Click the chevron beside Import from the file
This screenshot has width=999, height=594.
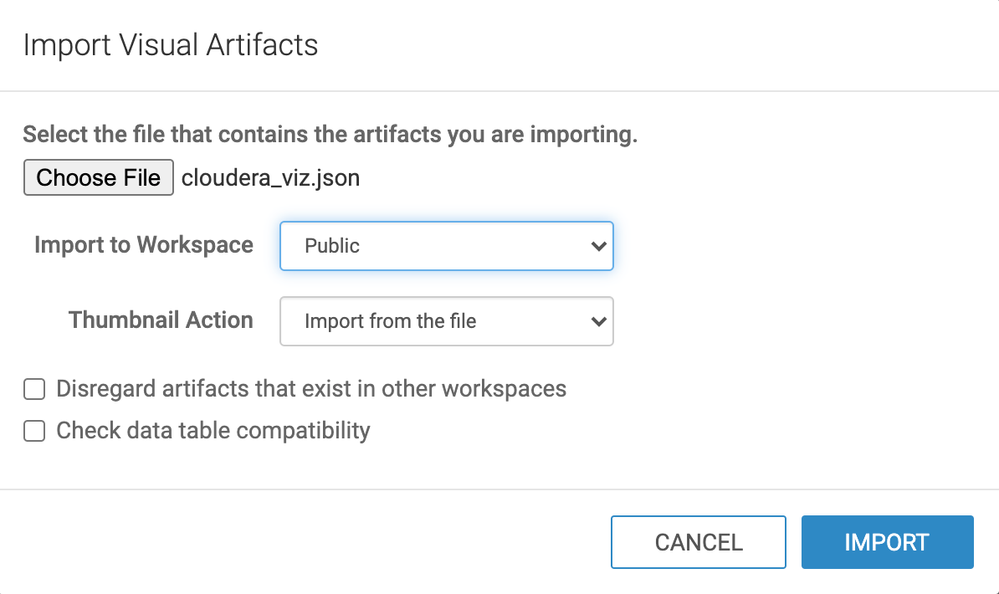pyautogui.click(x=598, y=322)
